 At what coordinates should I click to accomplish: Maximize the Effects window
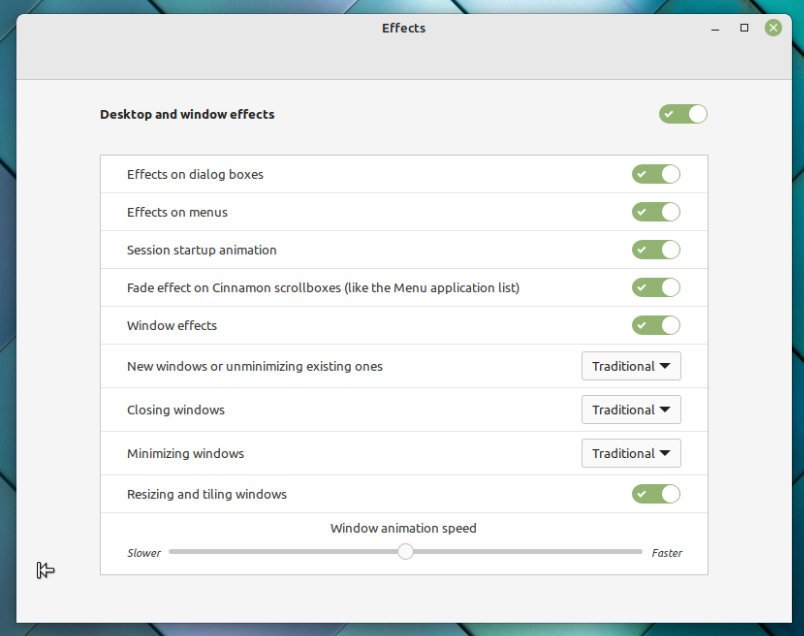(x=744, y=28)
